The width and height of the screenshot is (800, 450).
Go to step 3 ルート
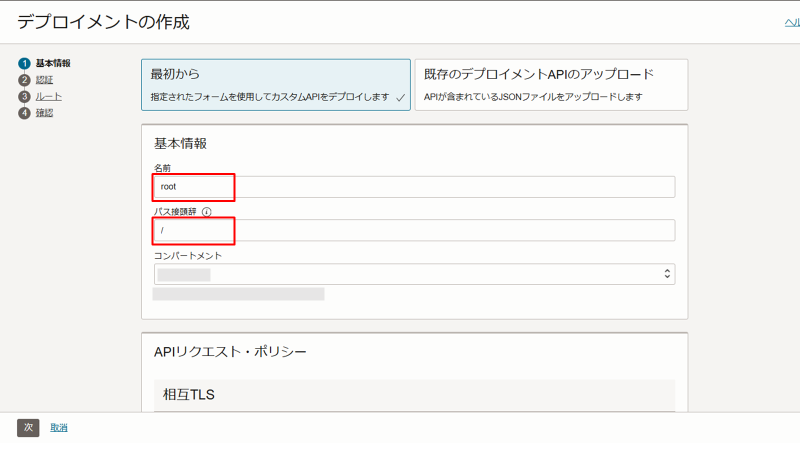click(x=49, y=96)
